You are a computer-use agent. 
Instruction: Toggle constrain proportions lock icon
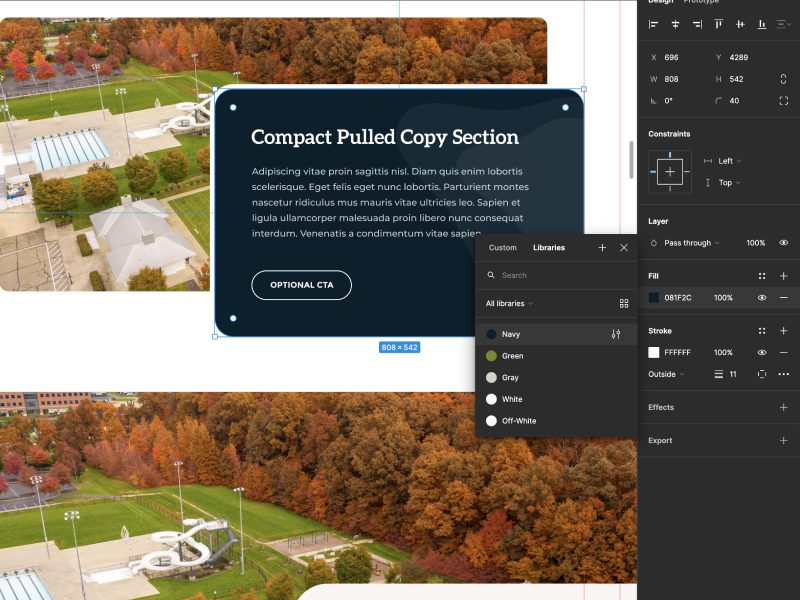coord(783,79)
